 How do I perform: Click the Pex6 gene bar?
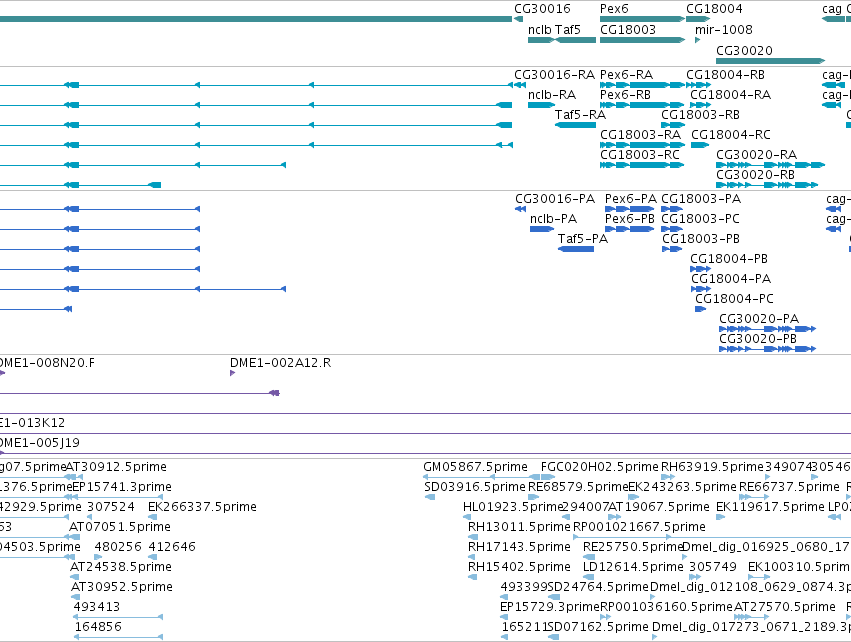tap(642, 19)
